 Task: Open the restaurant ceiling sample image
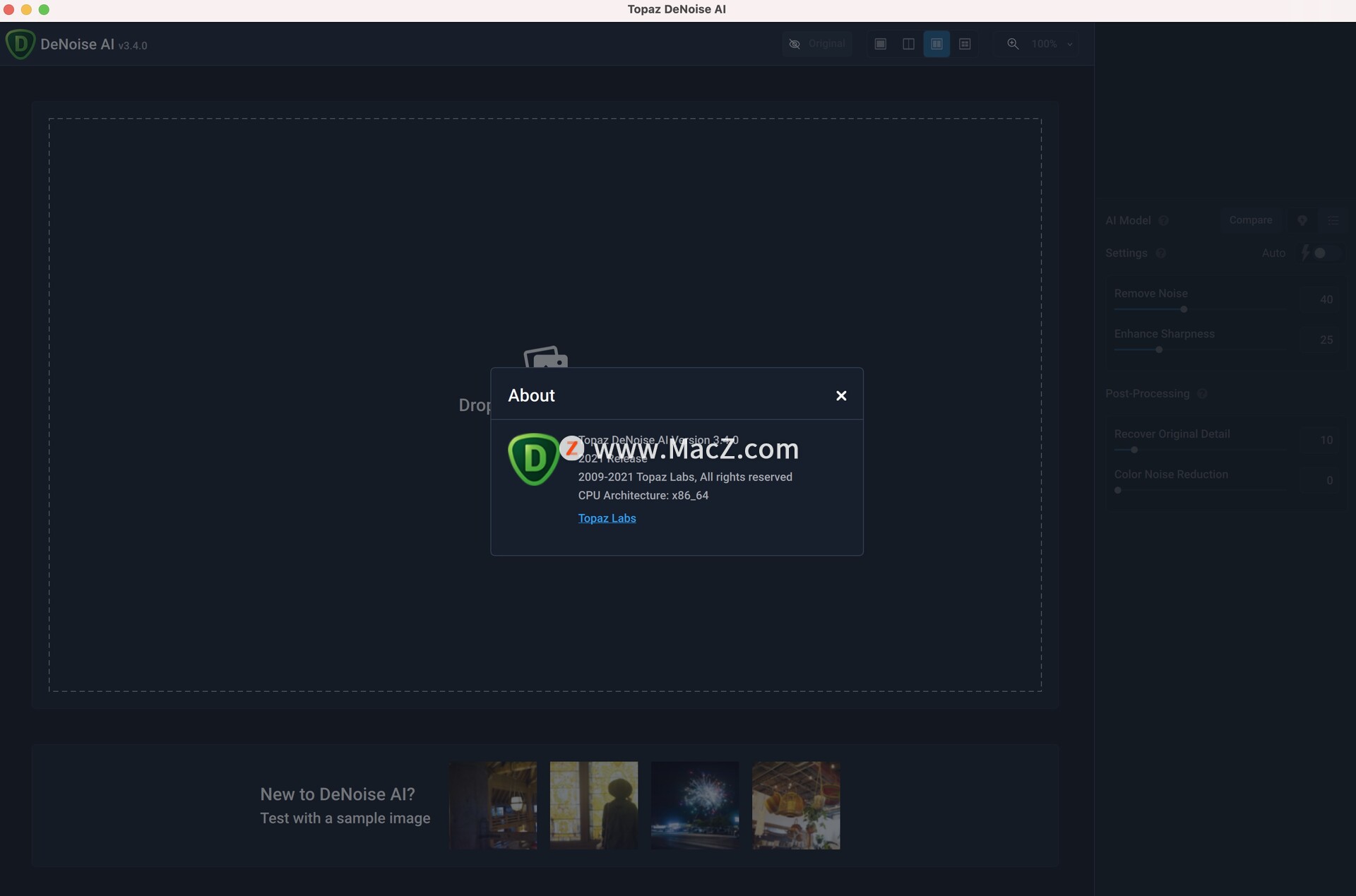(796, 805)
